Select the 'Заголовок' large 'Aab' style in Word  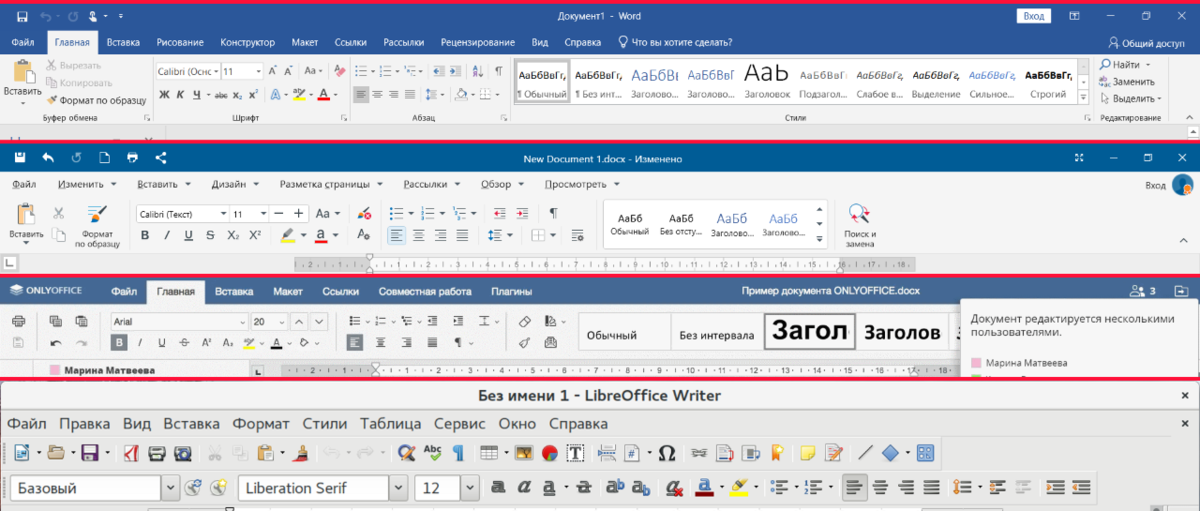click(766, 80)
